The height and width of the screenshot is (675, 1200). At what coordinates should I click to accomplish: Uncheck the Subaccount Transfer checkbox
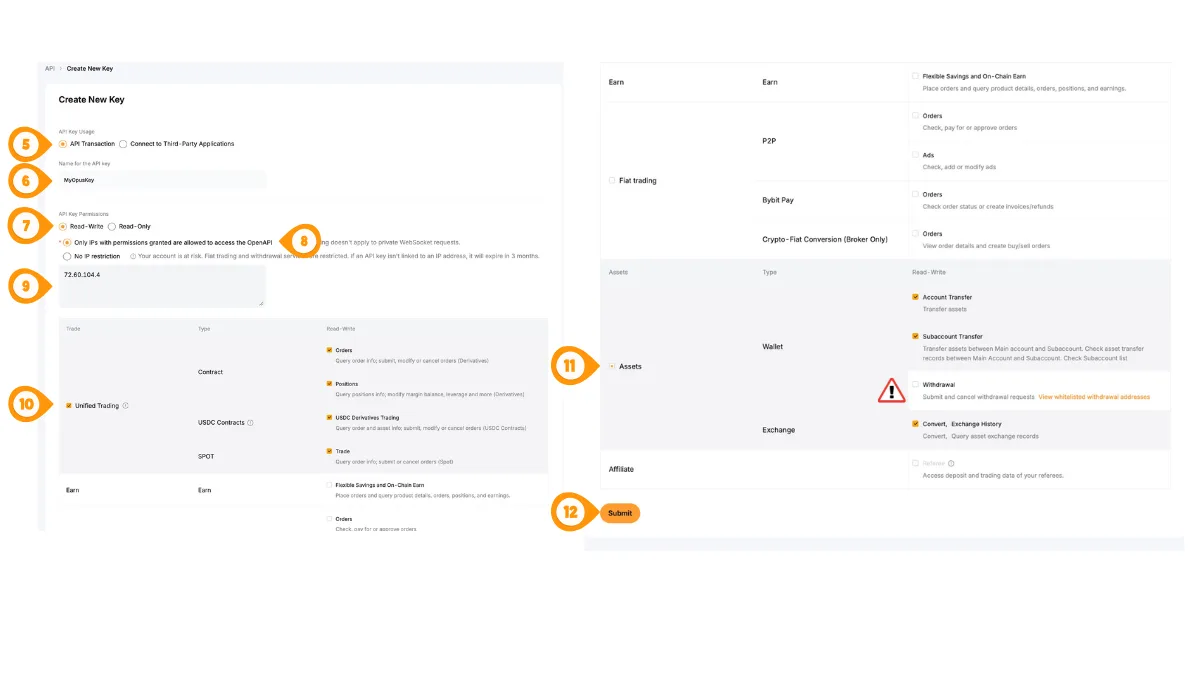click(x=915, y=337)
